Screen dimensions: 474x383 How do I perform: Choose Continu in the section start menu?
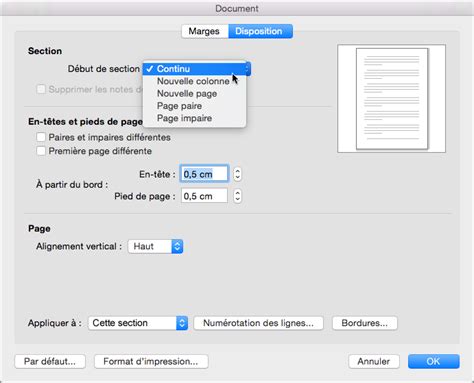pos(196,69)
